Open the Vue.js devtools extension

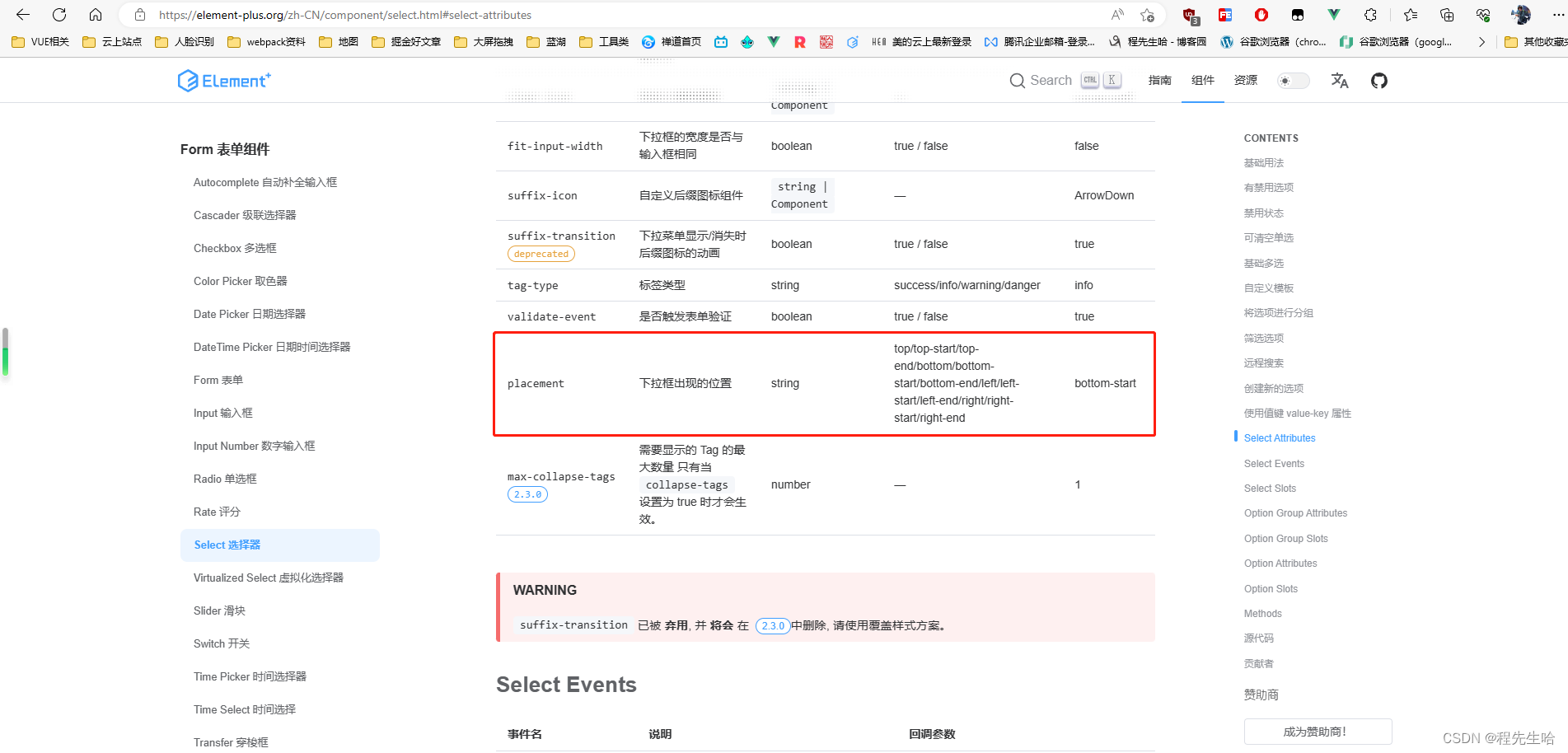coord(1332,15)
